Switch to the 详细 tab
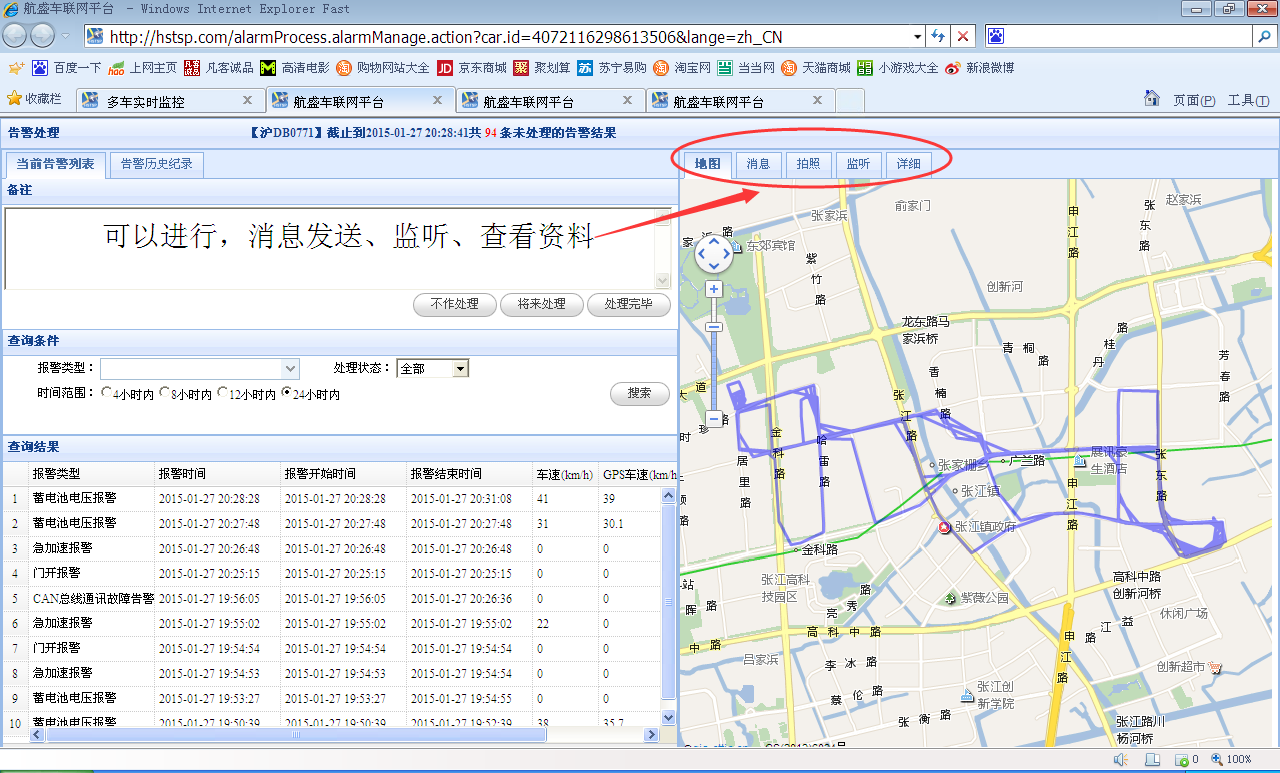This screenshot has width=1280, height=773. (908, 164)
